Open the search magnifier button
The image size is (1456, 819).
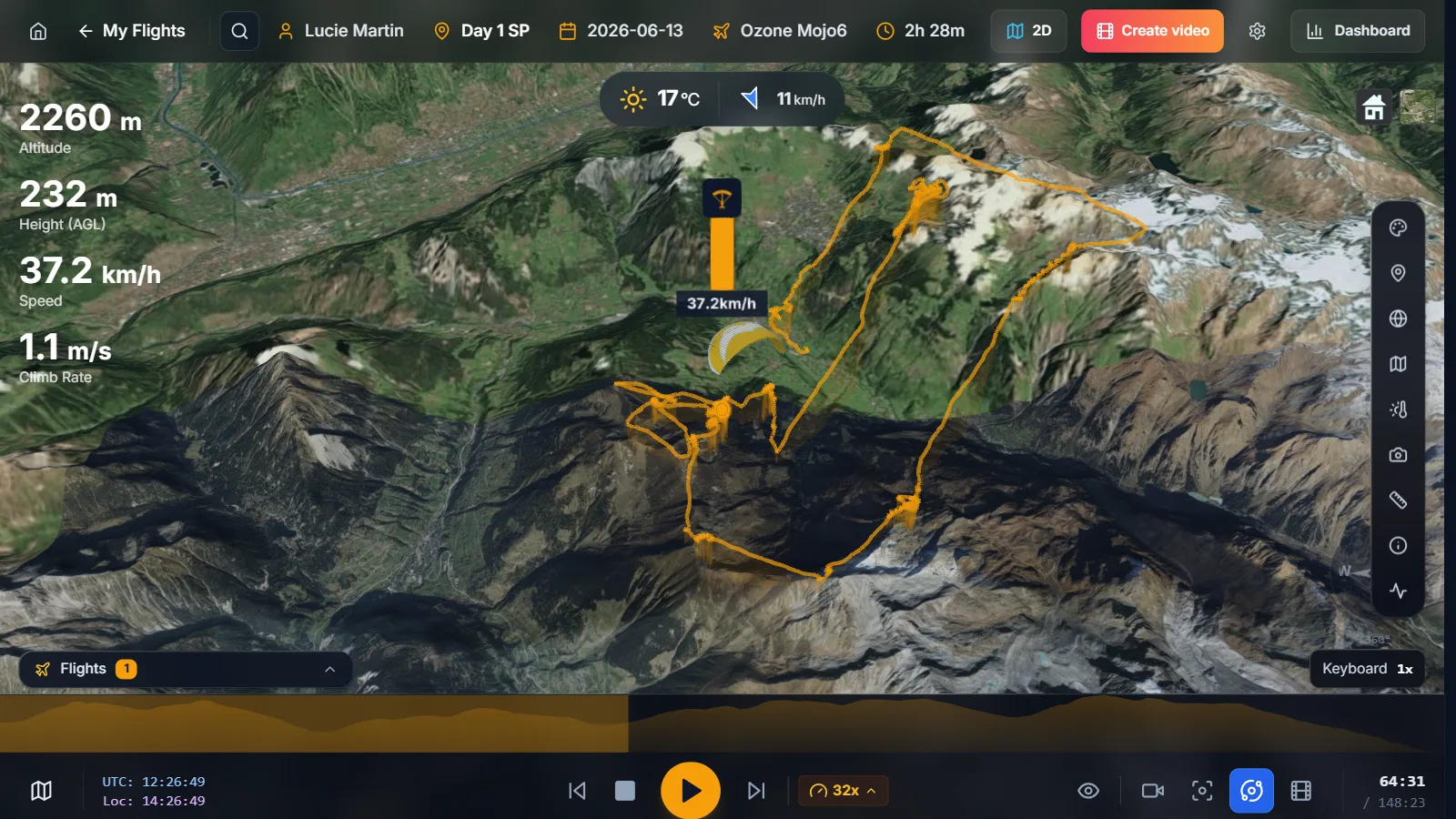pyautogui.click(x=239, y=31)
